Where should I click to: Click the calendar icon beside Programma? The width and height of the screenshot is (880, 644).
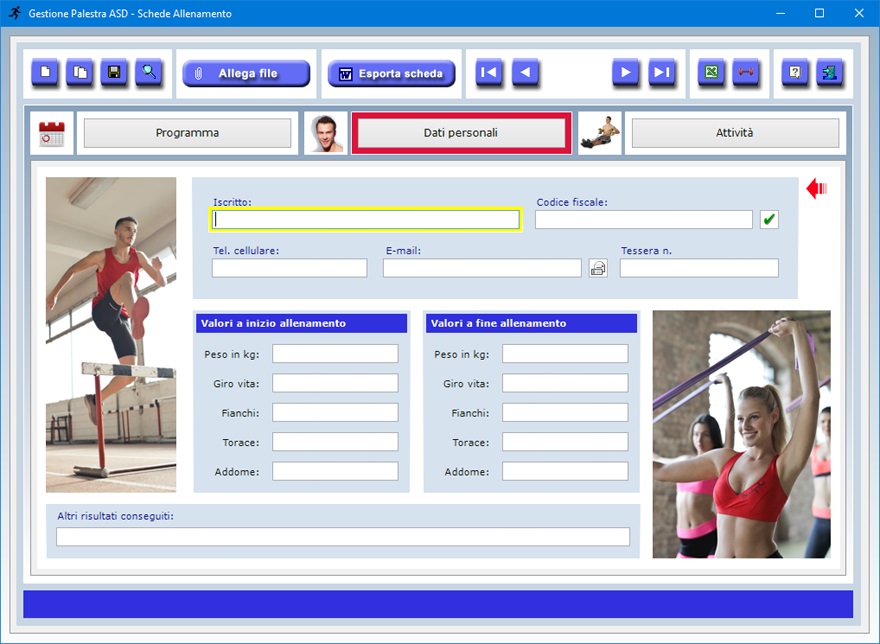pos(52,134)
